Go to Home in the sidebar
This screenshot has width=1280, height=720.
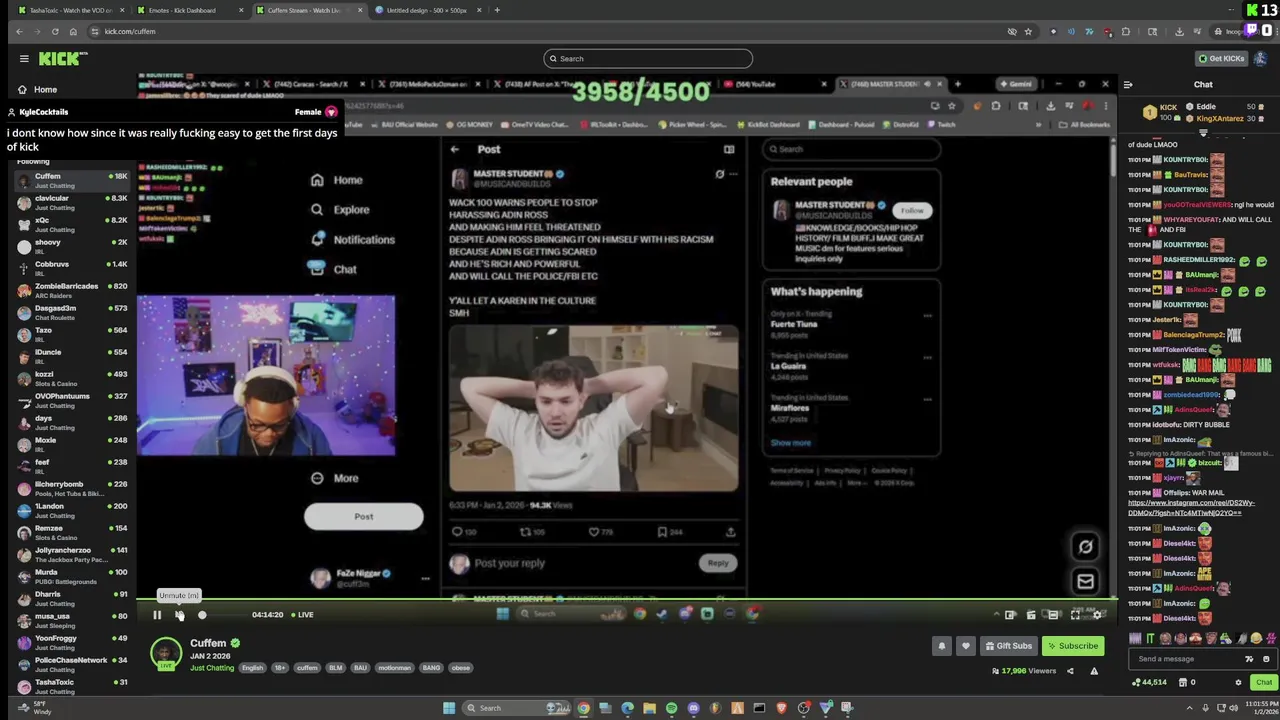[36, 89]
